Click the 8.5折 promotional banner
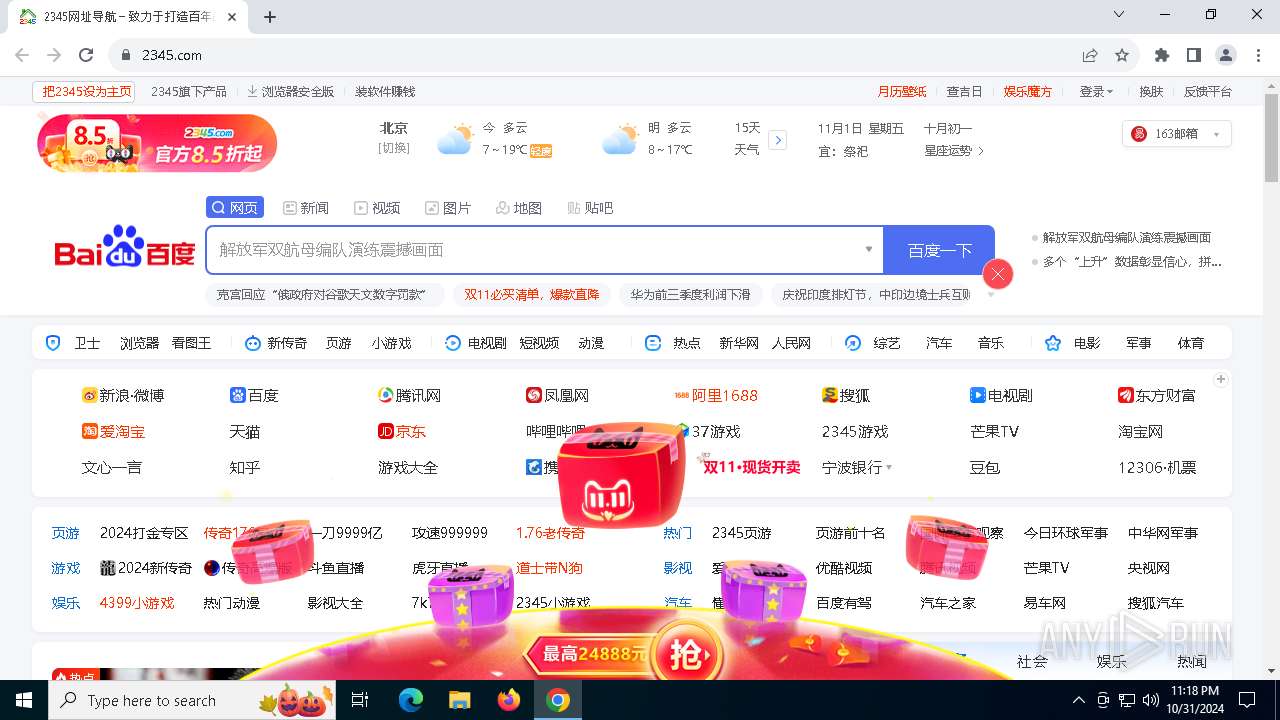This screenshot has height=720, width=1280. coord(157,143)
